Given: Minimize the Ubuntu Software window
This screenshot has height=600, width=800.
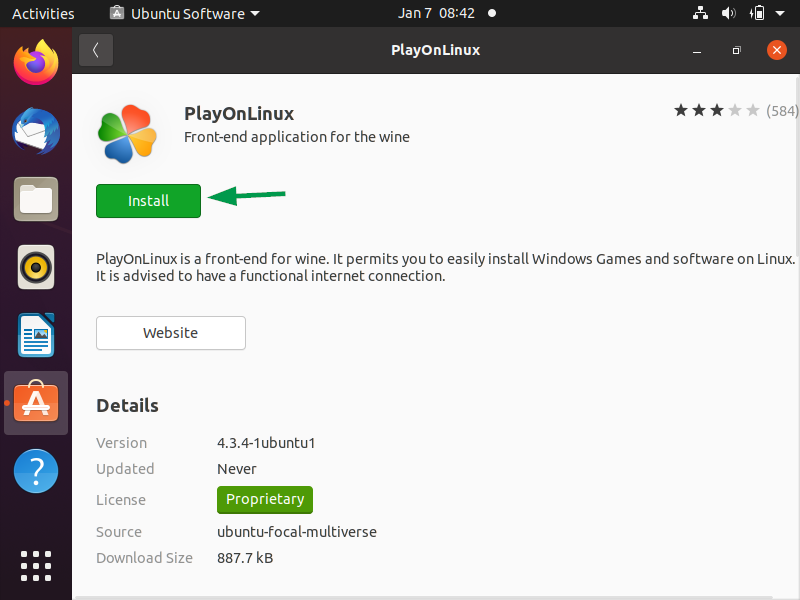Looking at the screenshot, I should click(x=697, y=51).
